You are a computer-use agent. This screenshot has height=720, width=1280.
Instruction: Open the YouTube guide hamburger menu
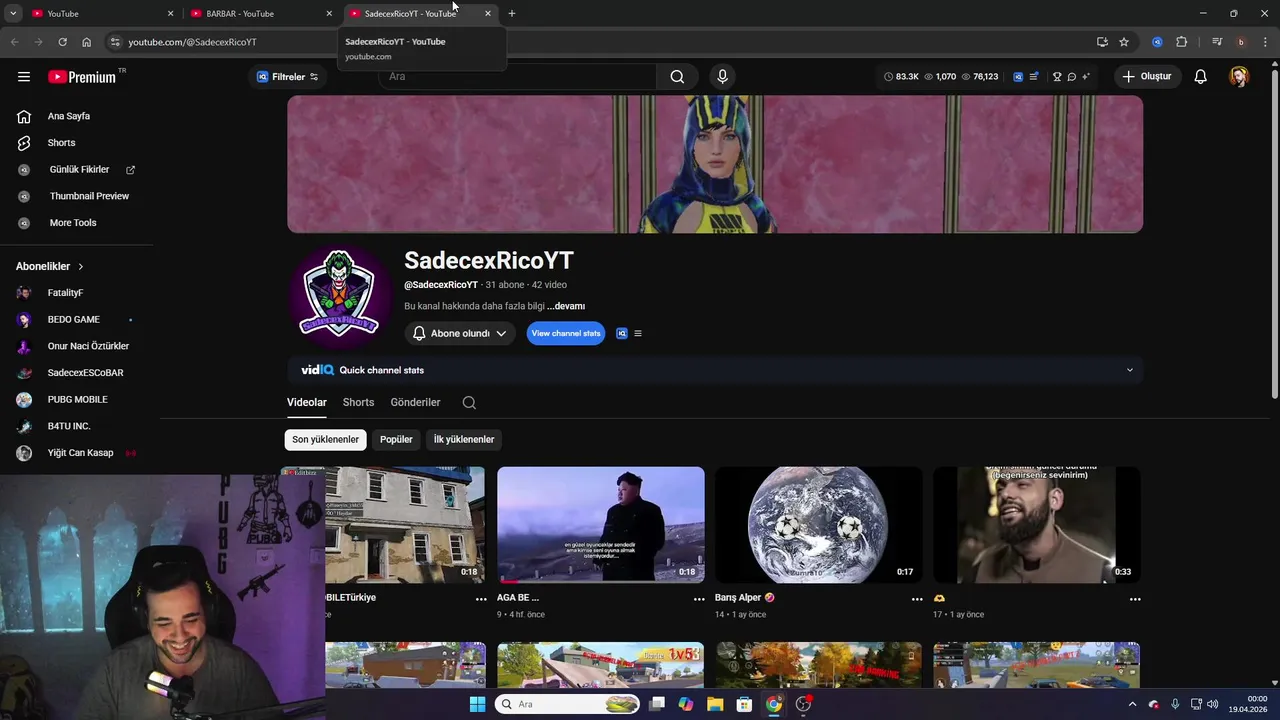pyautogui.click(x=24, y=77)
